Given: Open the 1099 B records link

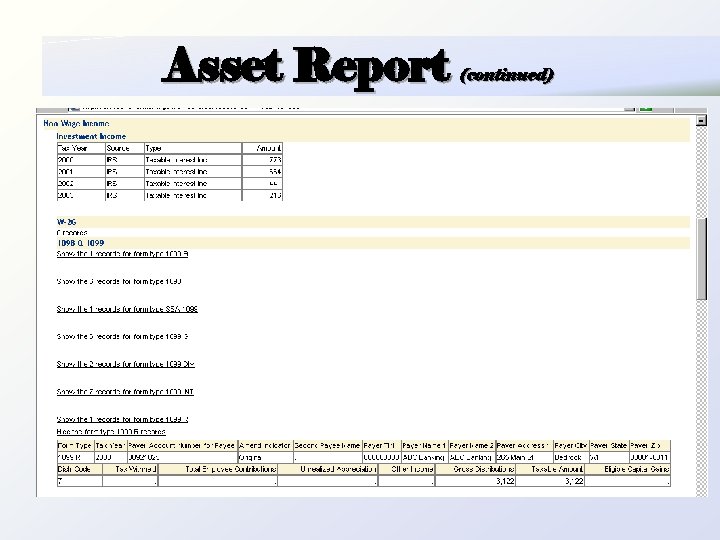Looking at the screenshot, I should [x=122, y=254].
